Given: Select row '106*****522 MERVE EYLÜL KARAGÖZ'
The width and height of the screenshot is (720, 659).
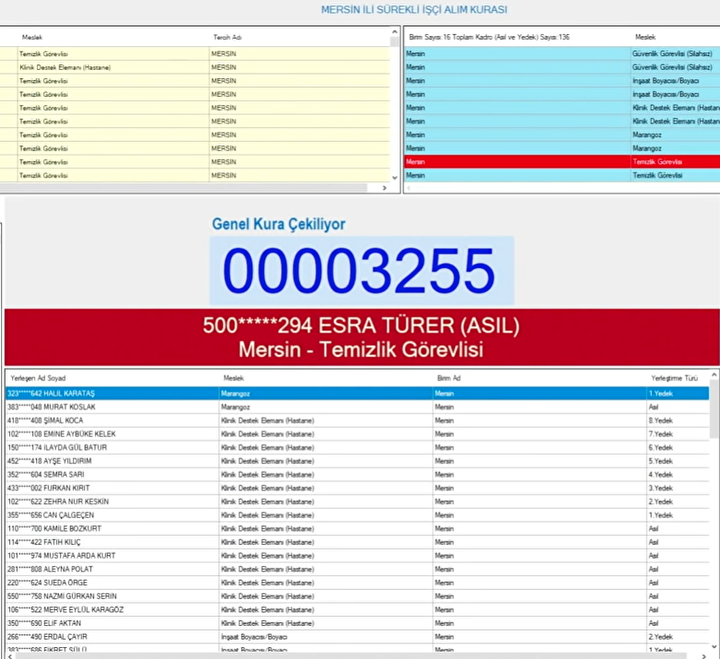Looking at the screenshot, I should pyautogui.click(x=357, y=610).
